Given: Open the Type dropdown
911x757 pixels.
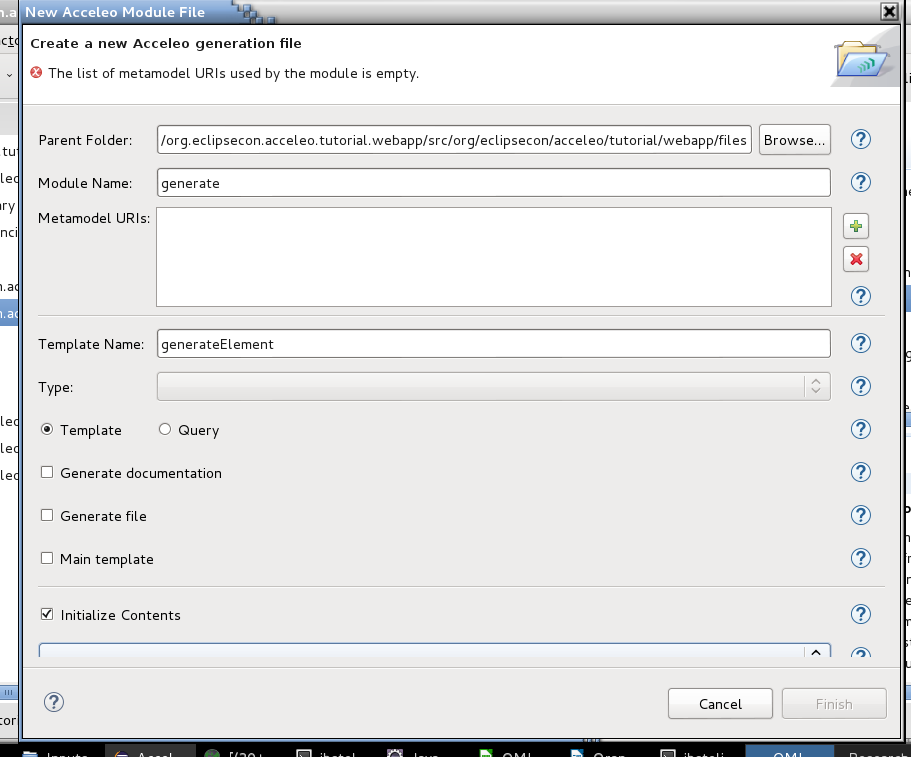Looking at the screenshot, I should tap(493, 386).
